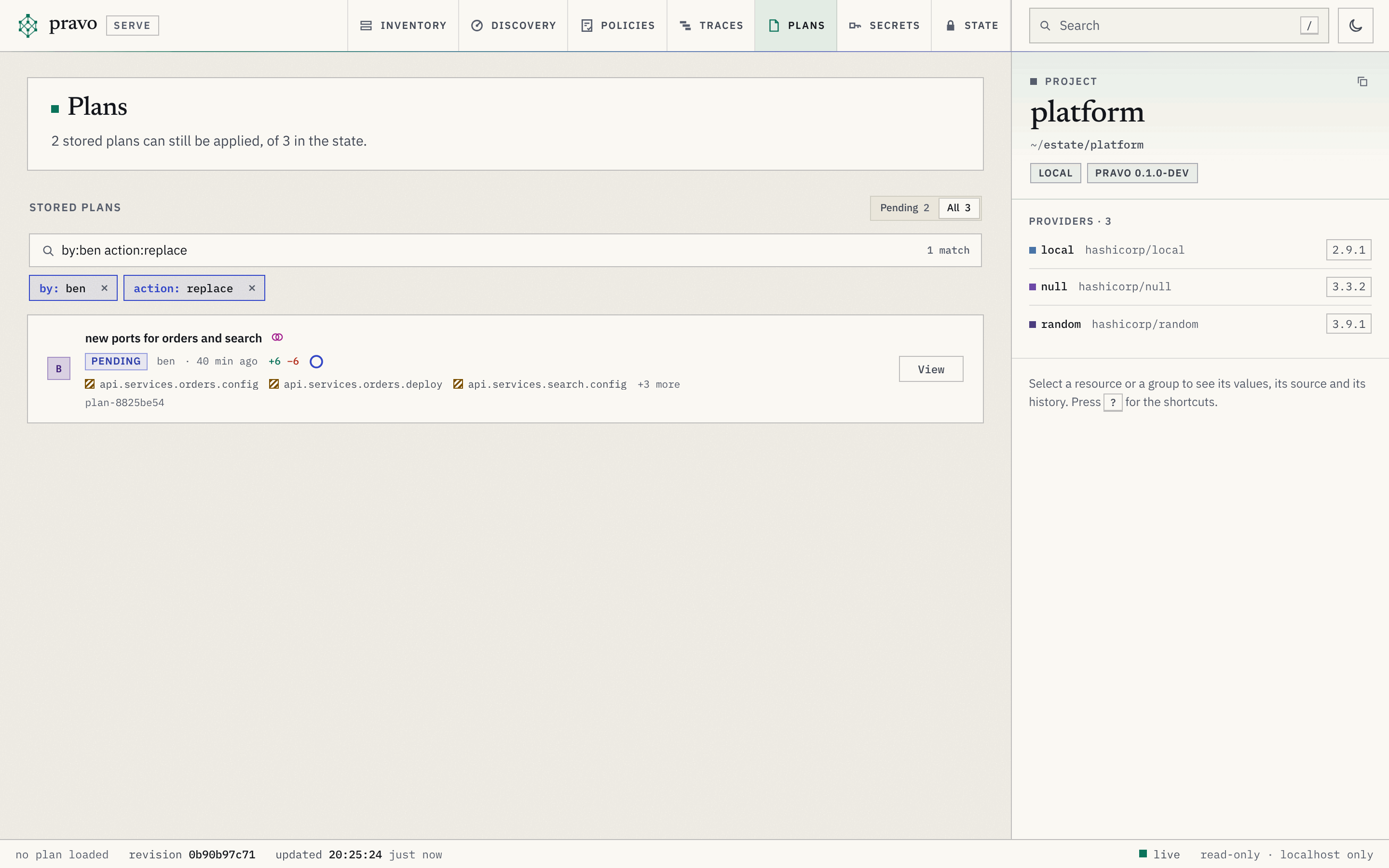This screenshot has height=868, width=1389.
Task: Click the question mark shortcuts key
Action: 1113,403
